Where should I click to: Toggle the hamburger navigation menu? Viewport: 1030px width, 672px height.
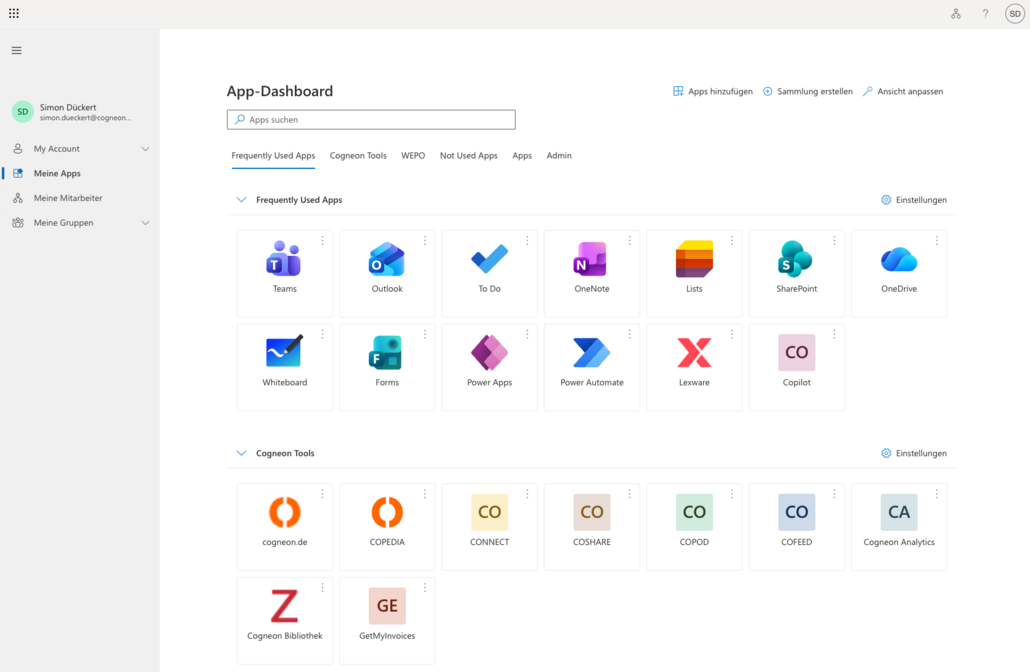coord(17,50)
